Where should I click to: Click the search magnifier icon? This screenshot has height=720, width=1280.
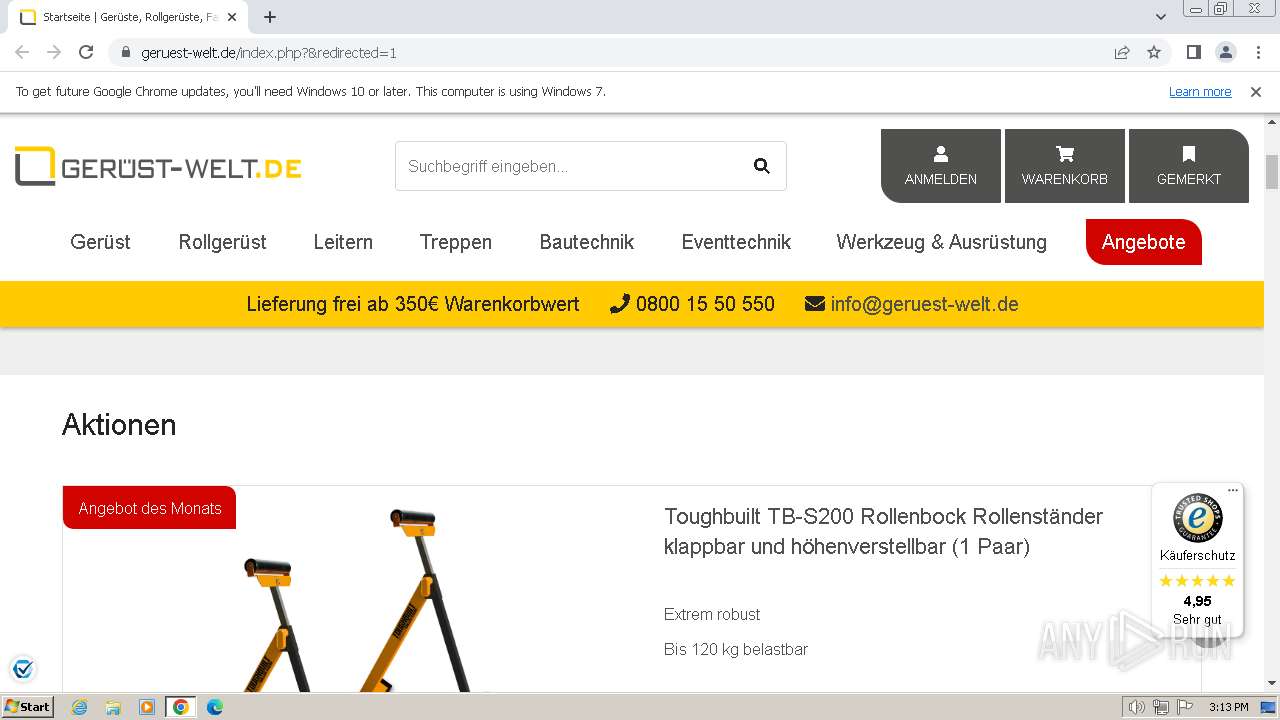pyautogui.click(x=762, y=166)
